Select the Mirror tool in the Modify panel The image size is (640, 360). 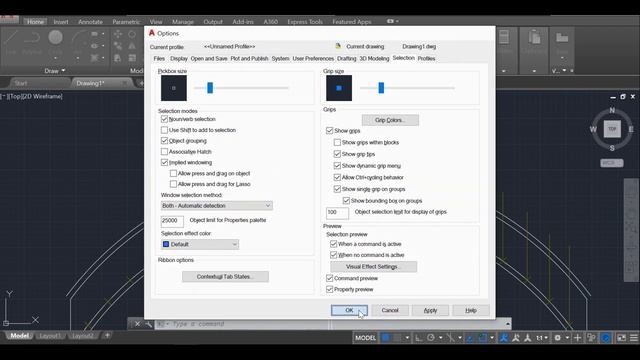[132, 46]
